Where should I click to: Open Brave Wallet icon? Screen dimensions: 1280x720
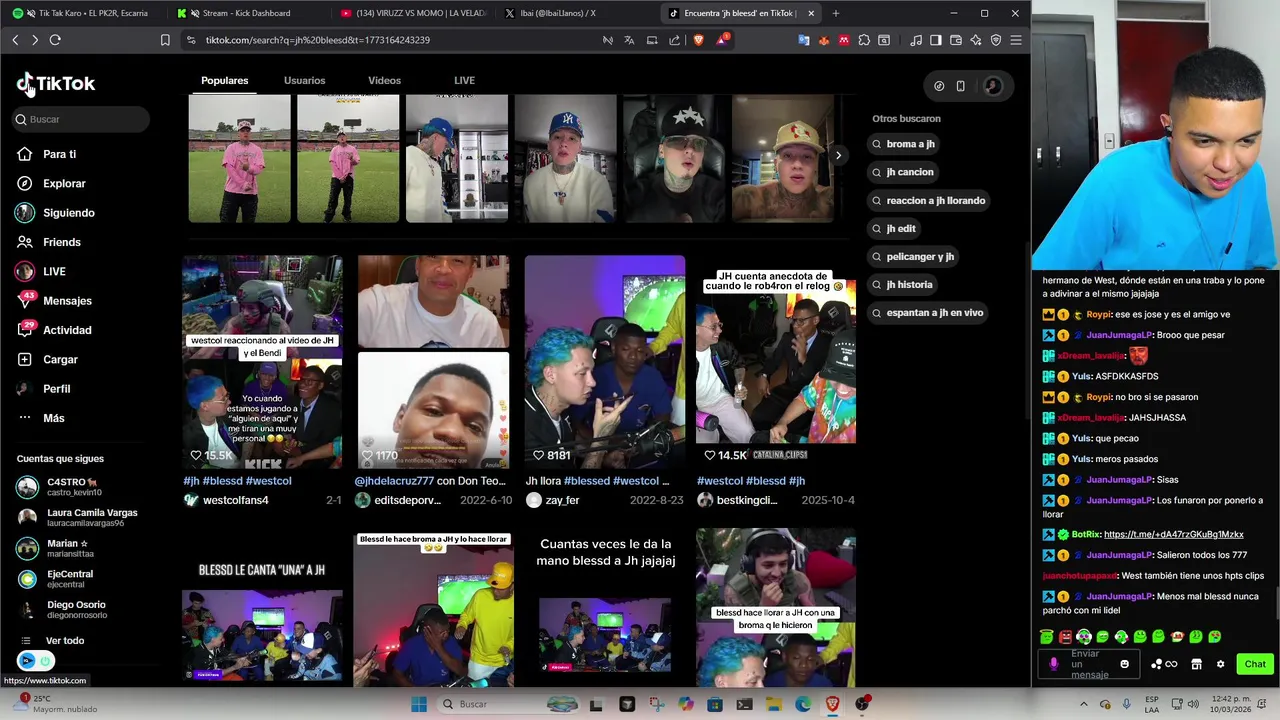tap(956, 40)
